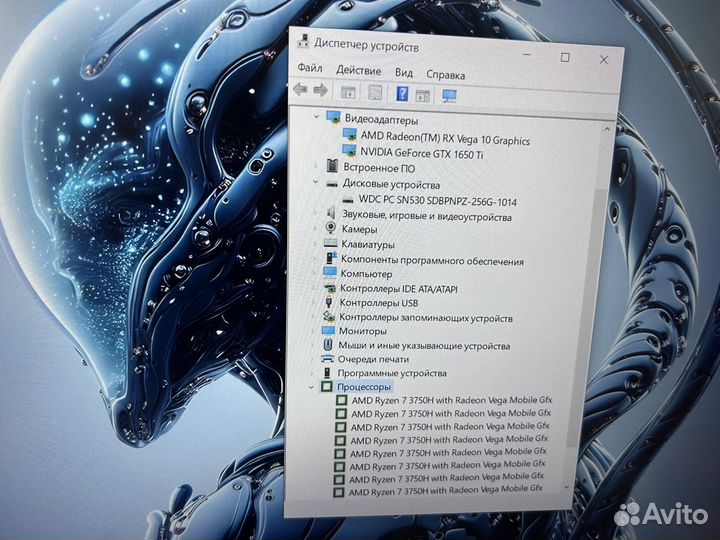This screenshot has width=720, height=540.
Task: Click icon beside AMD Radeon RX Vega 10
Action: click(350, 134)
